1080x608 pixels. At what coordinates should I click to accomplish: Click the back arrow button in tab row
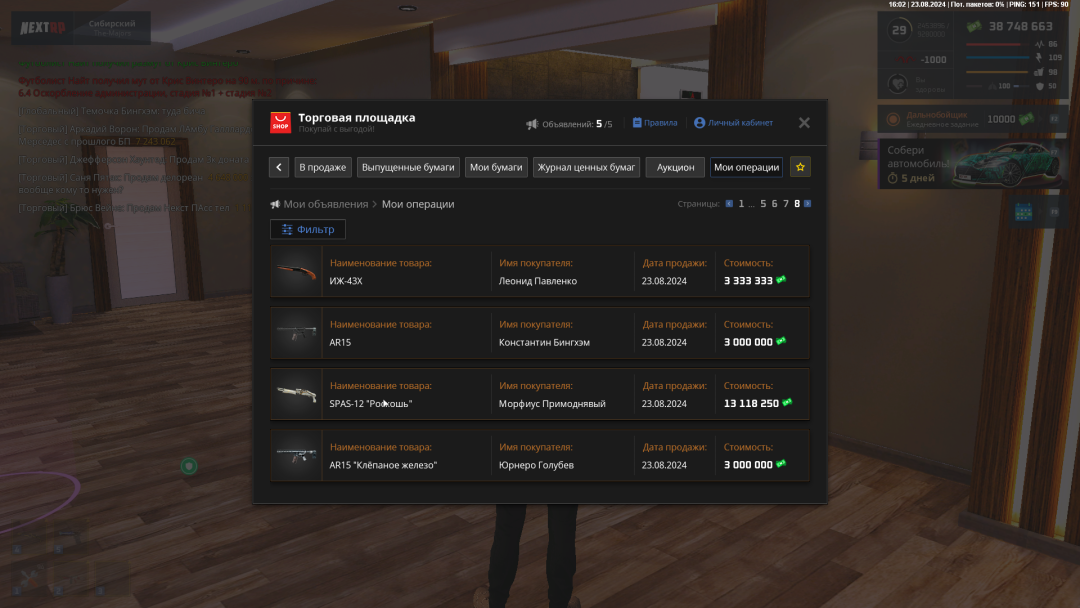pyautogui.click(x=280, y=167)
